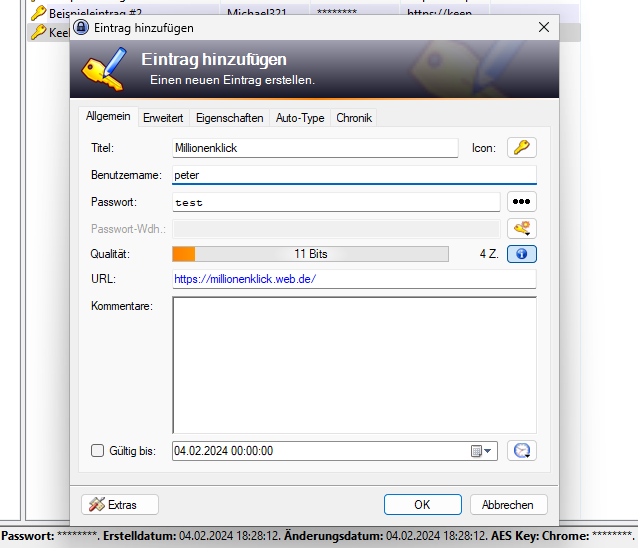The width and height of the screenshot is (638, 548).
Task: Toggle password visibility dots button
Action: click(522, 201)
